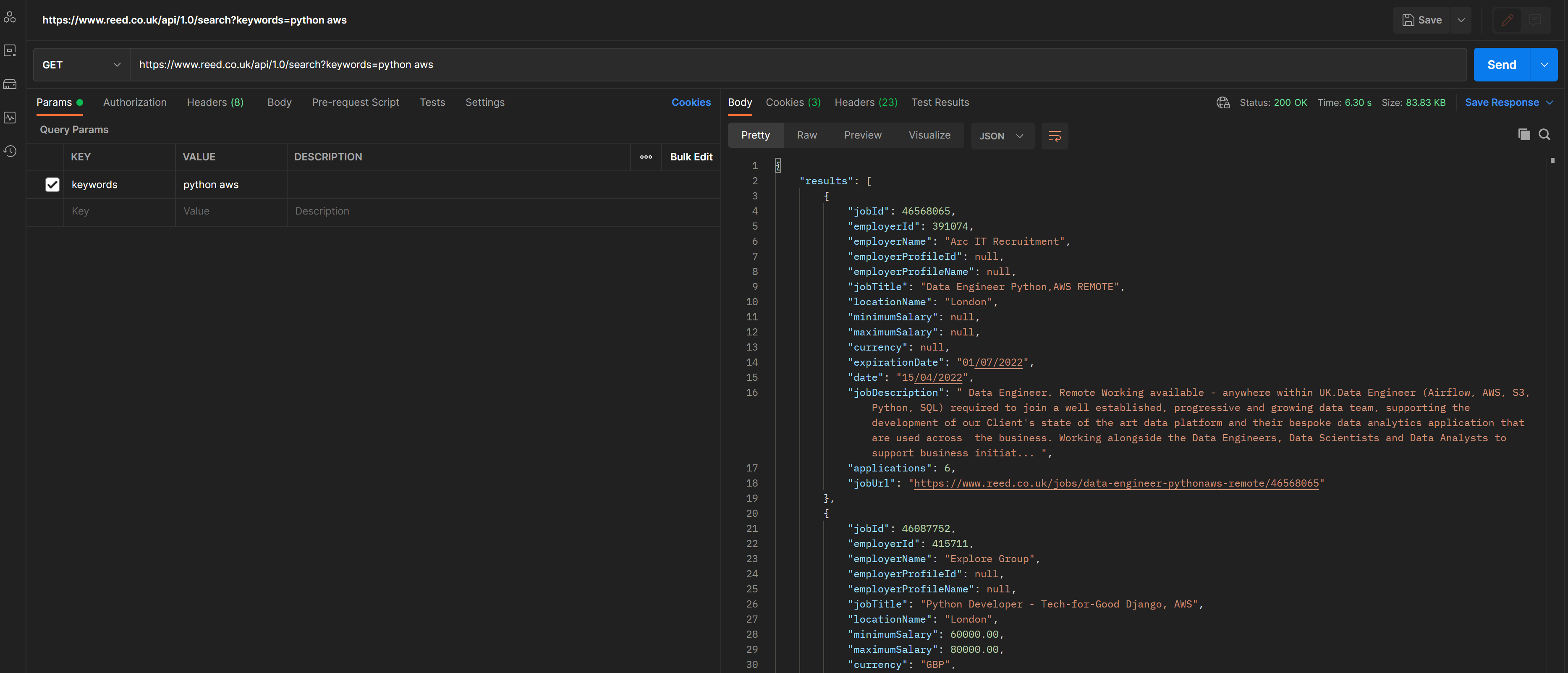Click the keywords key cell
The height and width of the screenshot is (673, 1568).
119,184
